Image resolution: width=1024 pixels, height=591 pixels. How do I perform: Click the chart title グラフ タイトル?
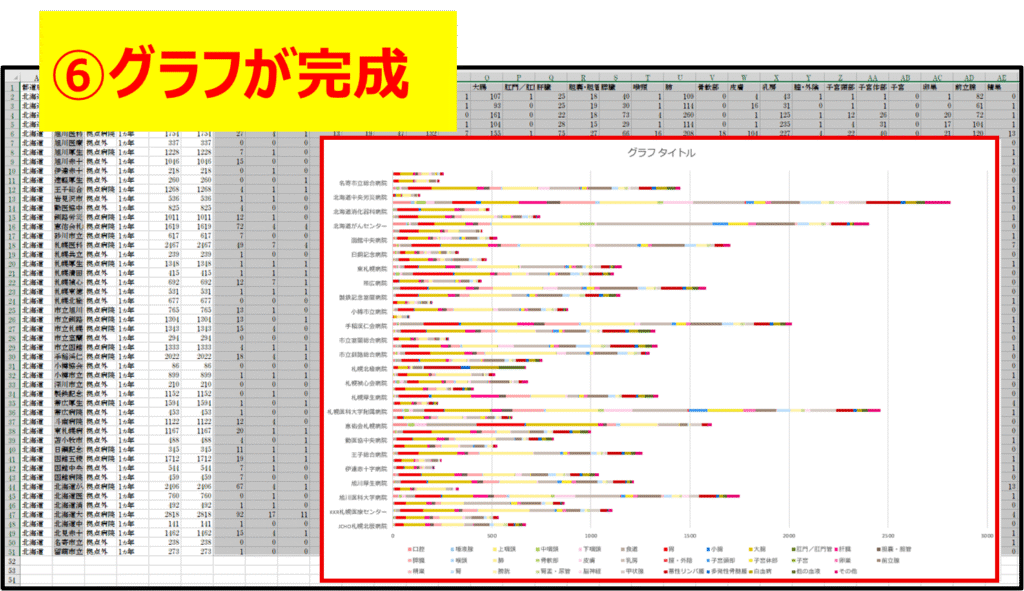[660, 153]
